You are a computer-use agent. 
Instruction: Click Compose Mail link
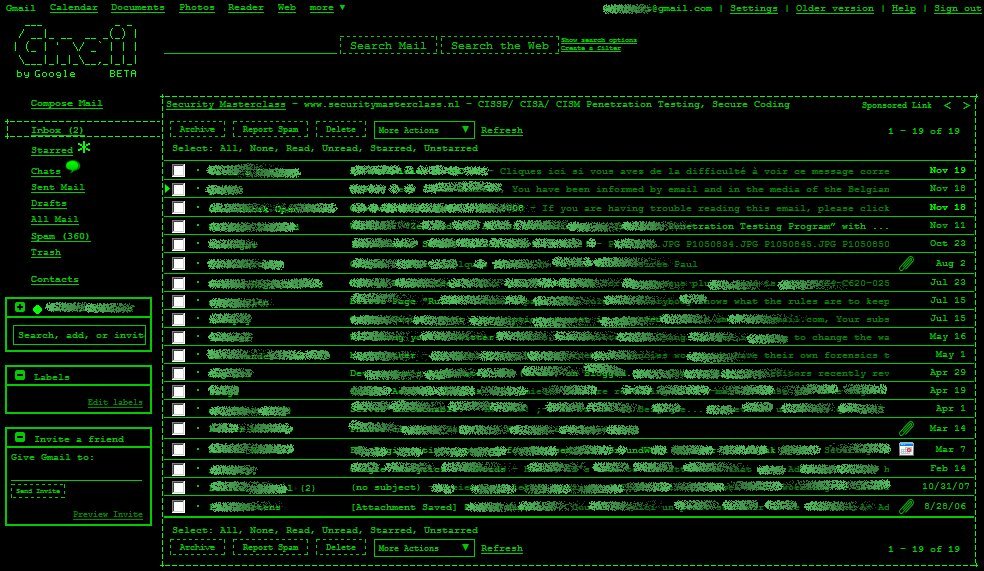[x=67, y=104]
